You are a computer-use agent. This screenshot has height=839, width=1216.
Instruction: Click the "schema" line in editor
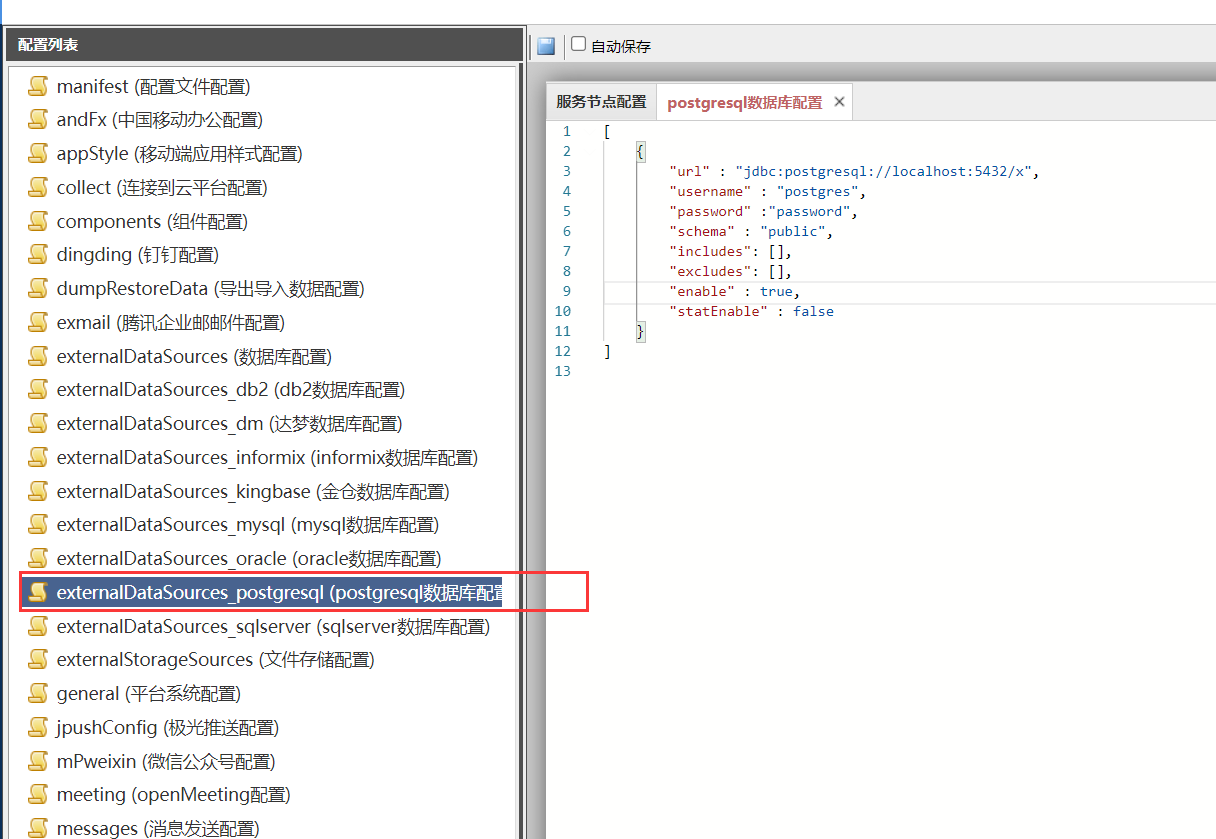[750, 231]
